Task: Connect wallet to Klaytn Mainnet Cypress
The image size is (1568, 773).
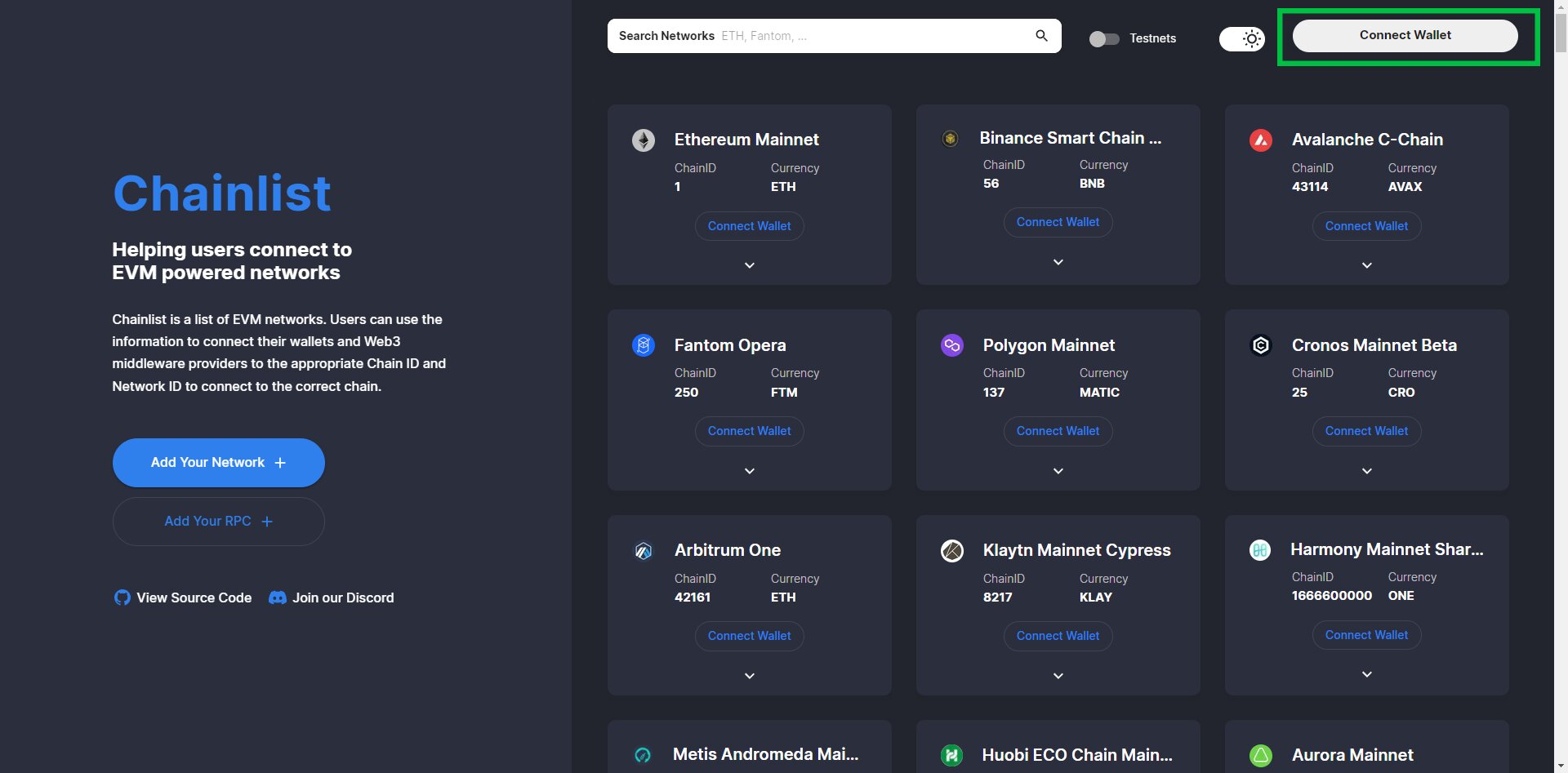Action: tap(1058, 636)
